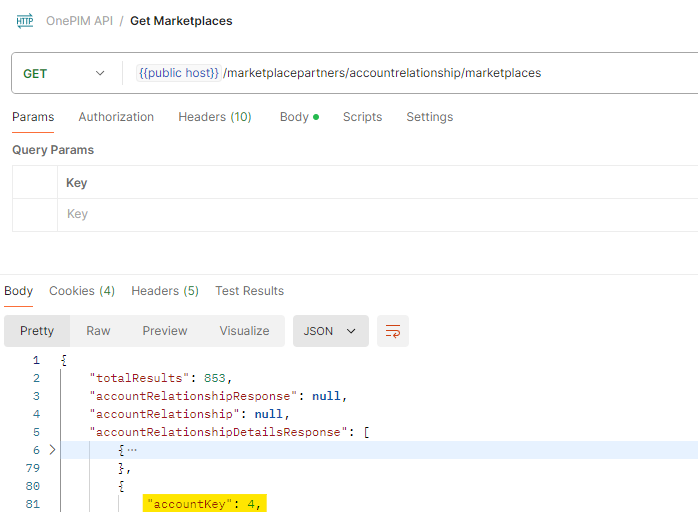Toggle word wrap icon in response toolbar
Viewport: 698px width, 512px height.
point(393,331)
